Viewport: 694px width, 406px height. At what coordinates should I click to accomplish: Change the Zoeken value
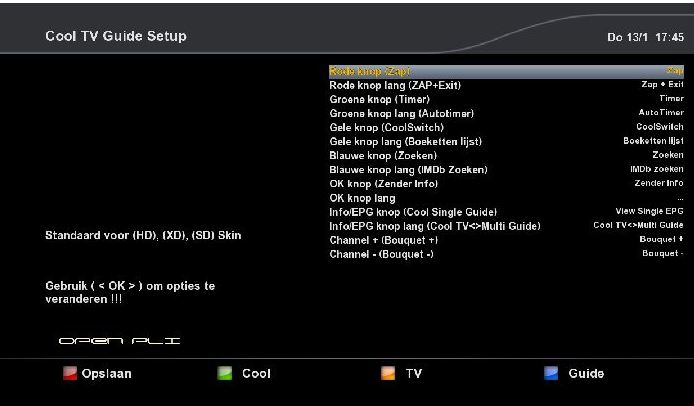pos(668,155)
